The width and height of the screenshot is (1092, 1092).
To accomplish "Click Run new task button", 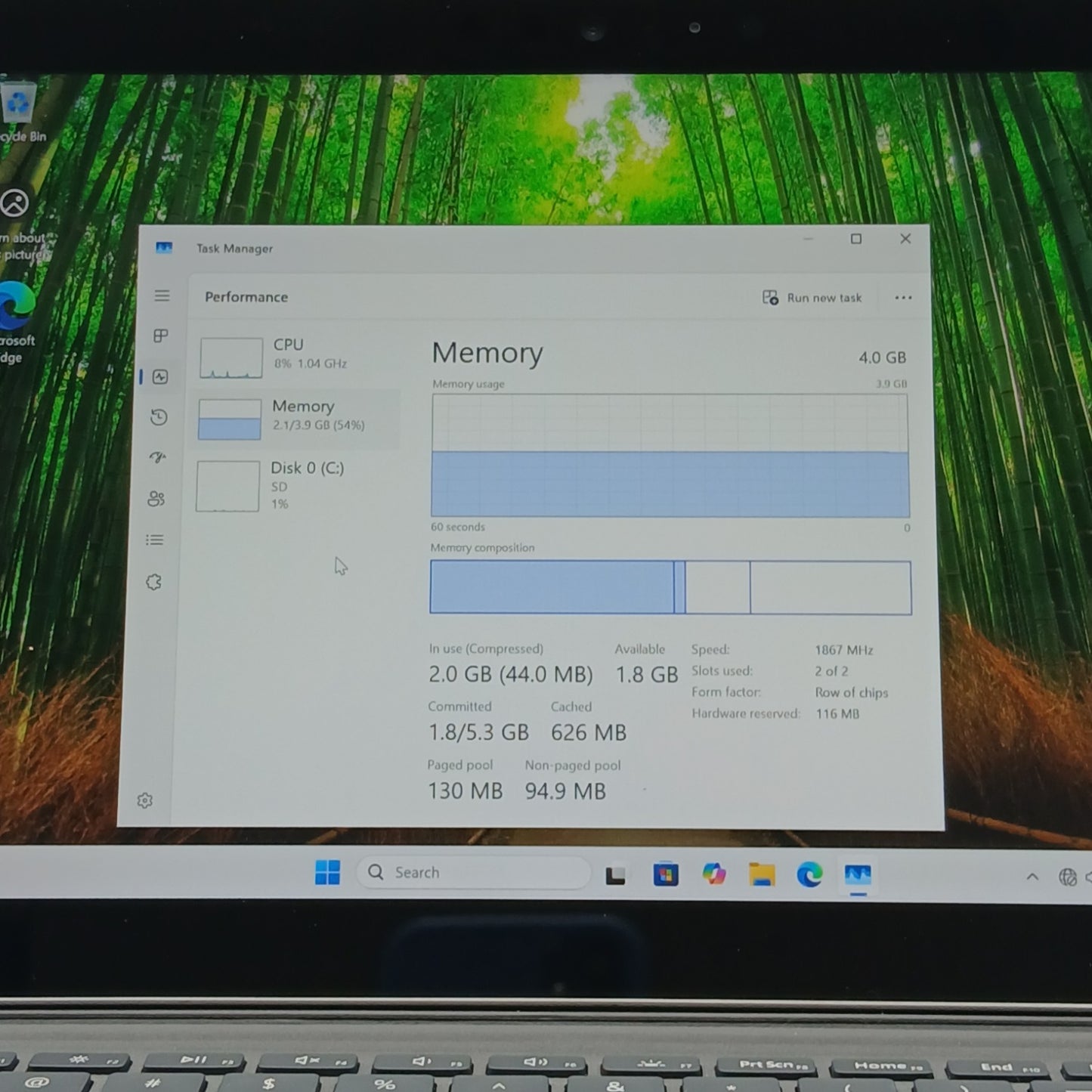I will point(812,298).
